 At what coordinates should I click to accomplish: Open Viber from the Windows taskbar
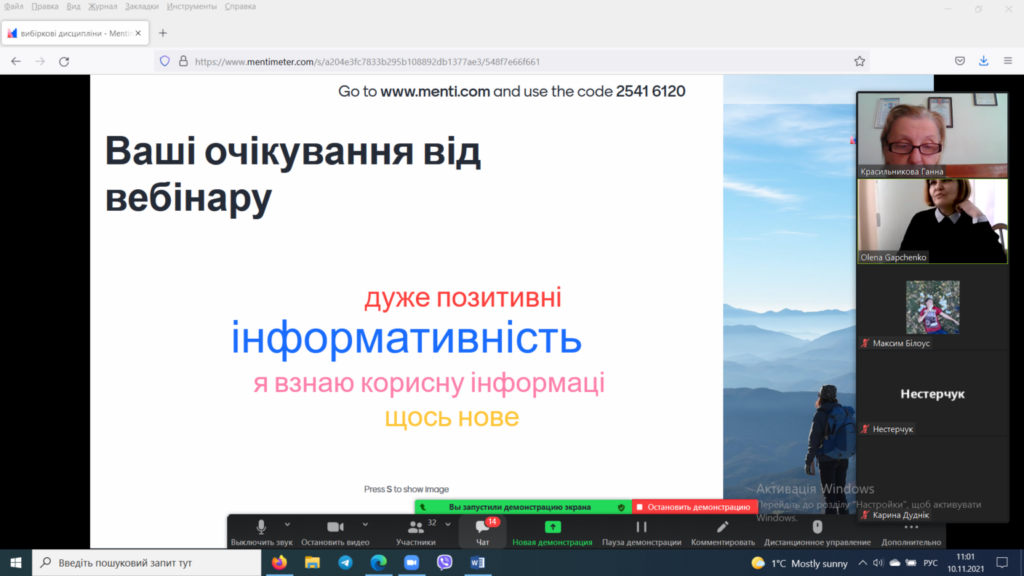444,563
